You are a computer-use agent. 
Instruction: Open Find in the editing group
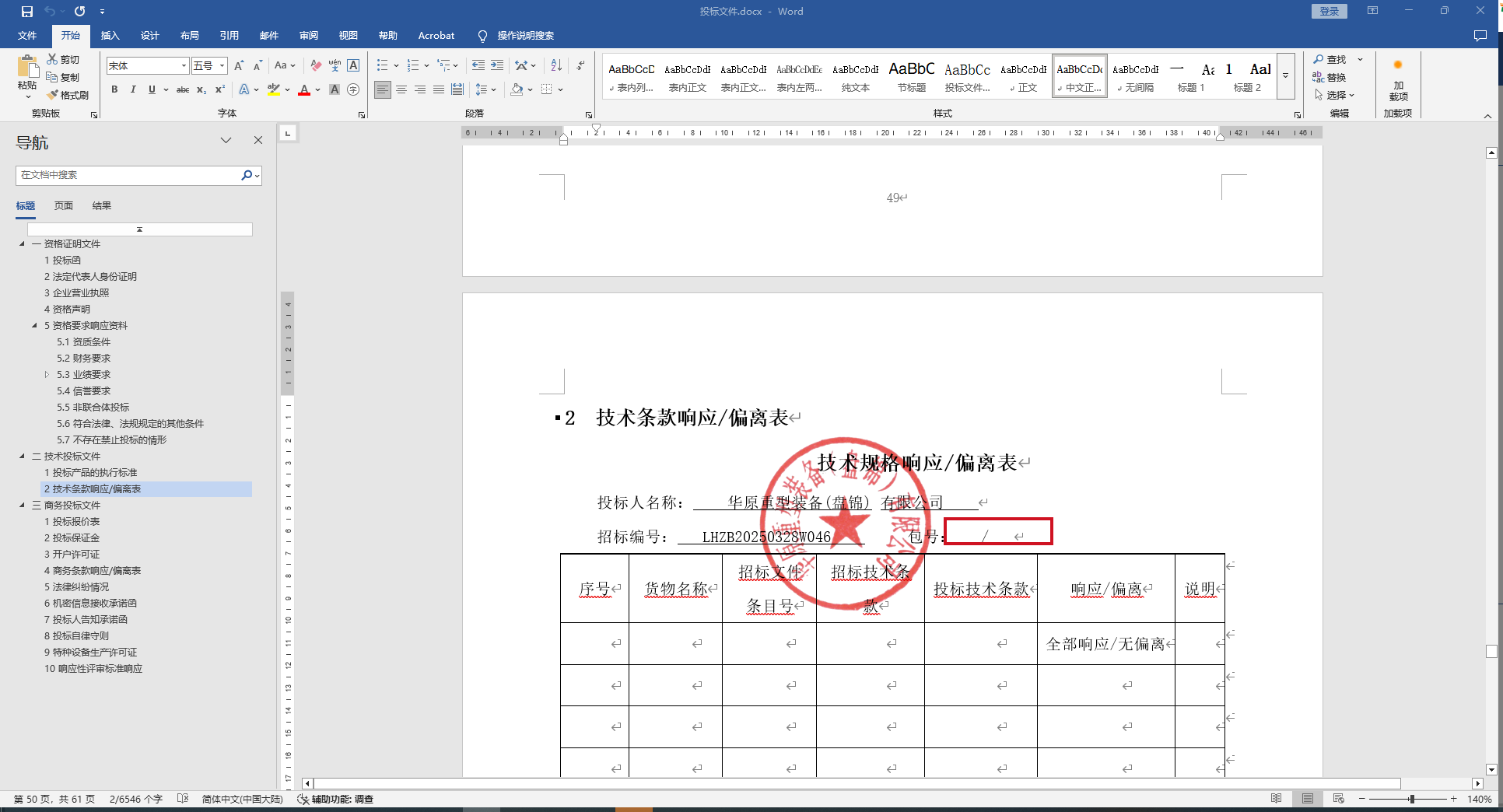(x=1330, y=59)
